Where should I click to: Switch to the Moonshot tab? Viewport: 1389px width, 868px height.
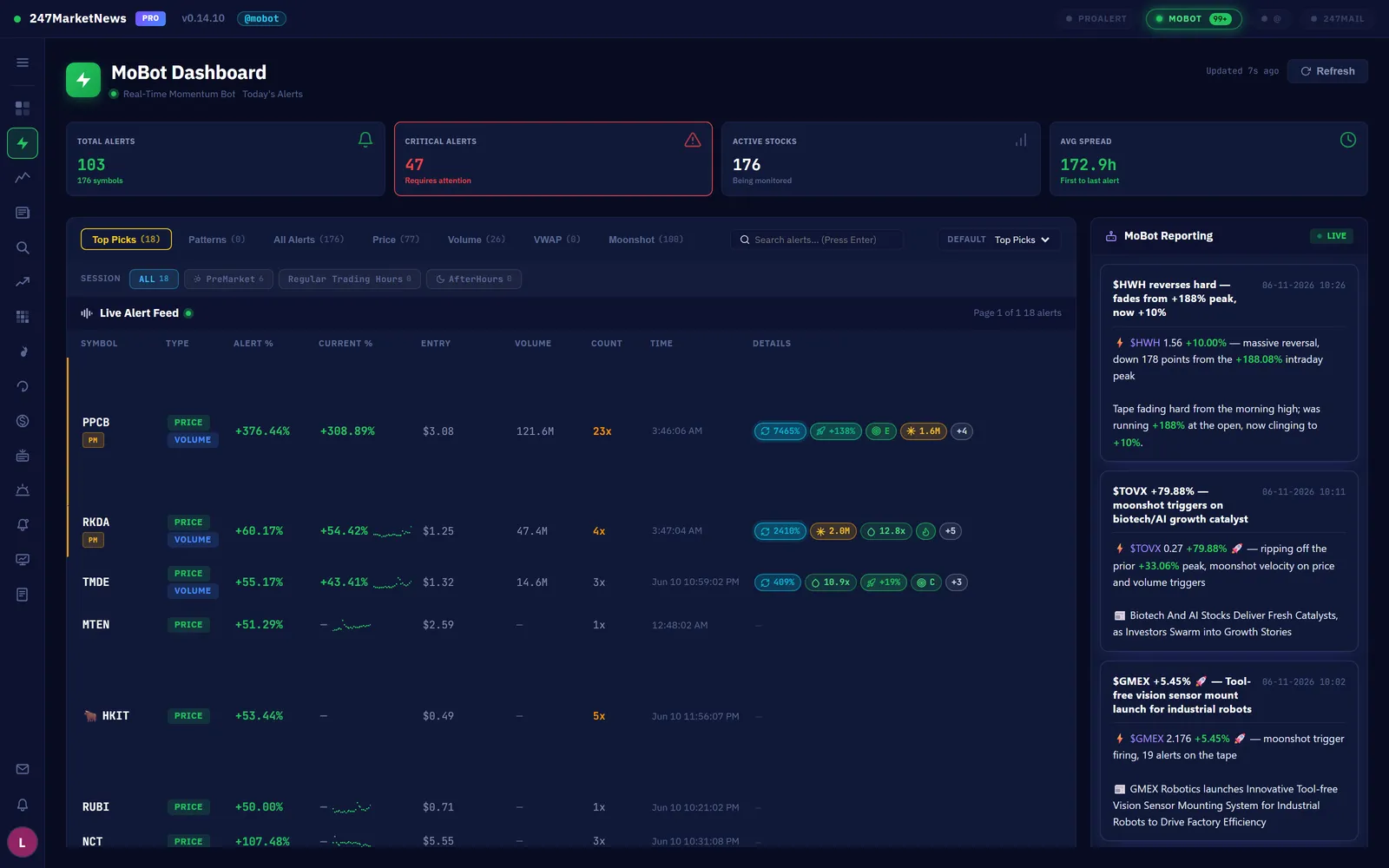[x=646, y=240]
